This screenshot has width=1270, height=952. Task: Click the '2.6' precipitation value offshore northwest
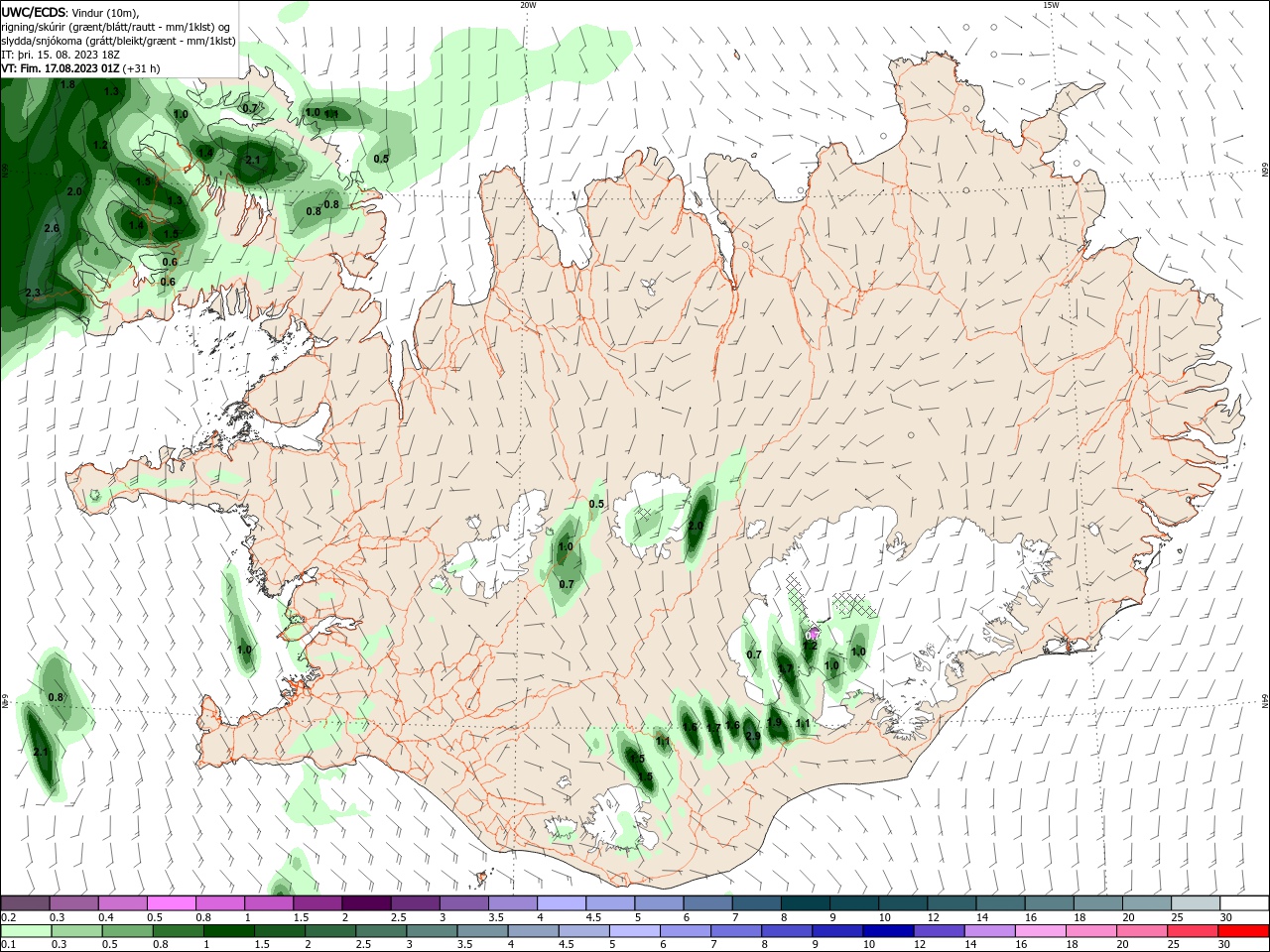[52, 229]
